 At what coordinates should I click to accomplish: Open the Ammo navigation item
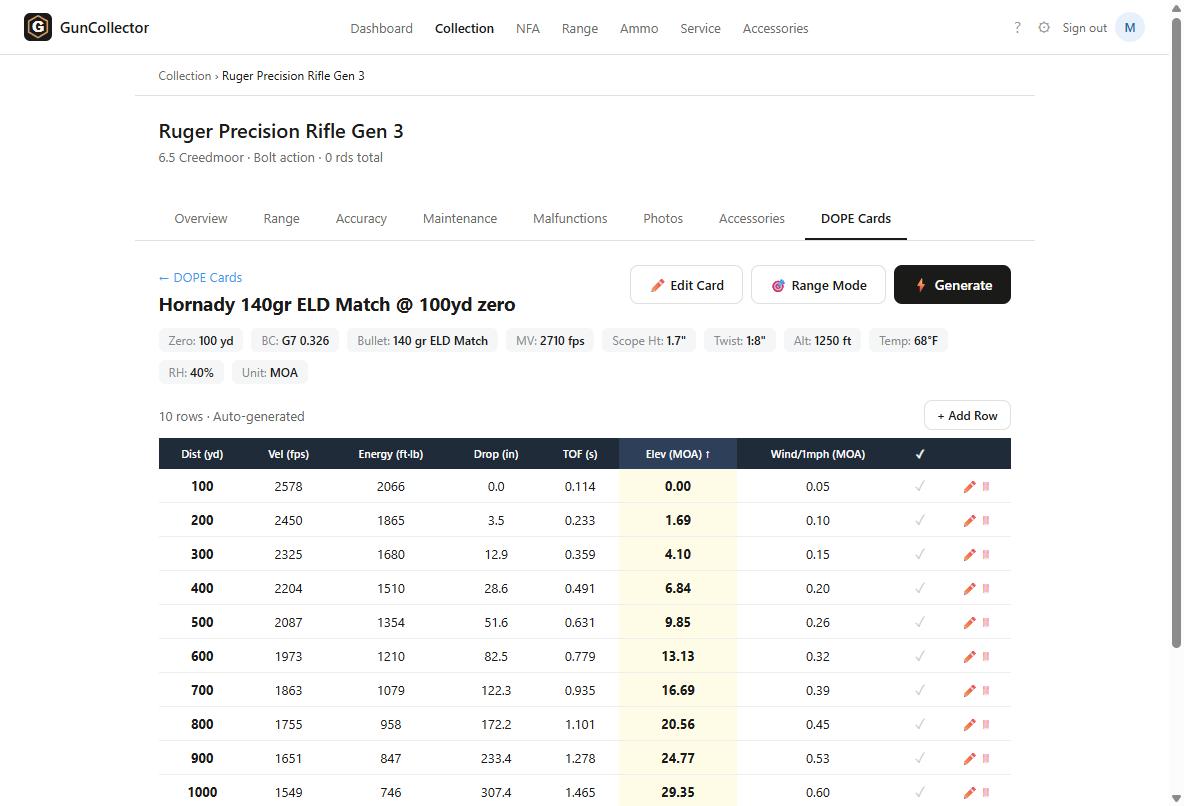[x=639, y=28]
